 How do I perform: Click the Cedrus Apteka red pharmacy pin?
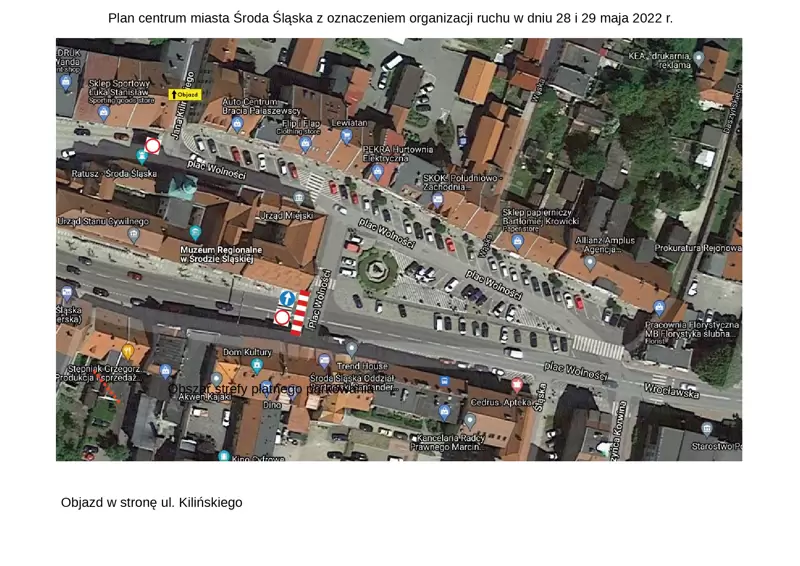517,385
